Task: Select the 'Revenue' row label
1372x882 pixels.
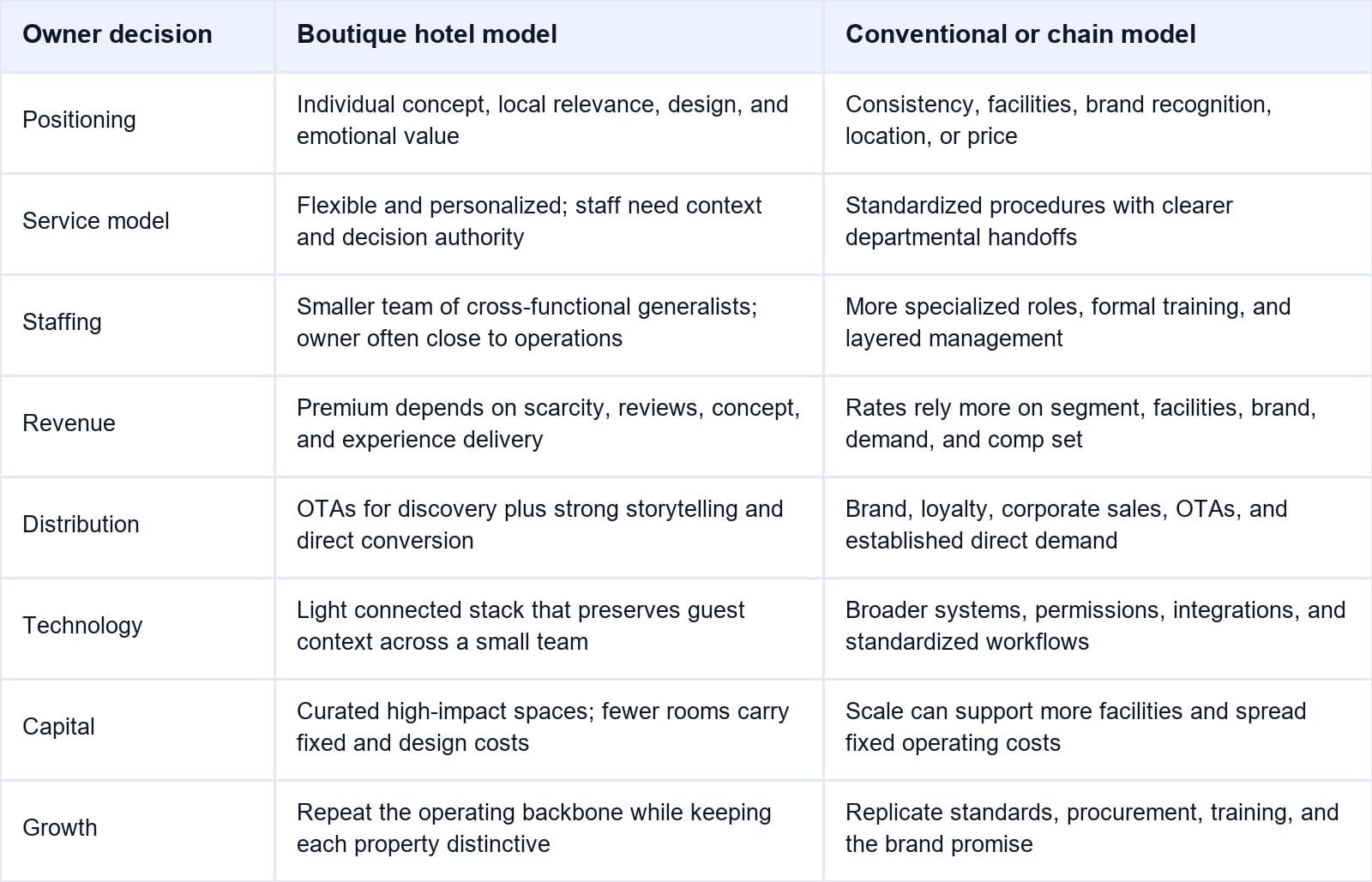Action: pos(69,423)
